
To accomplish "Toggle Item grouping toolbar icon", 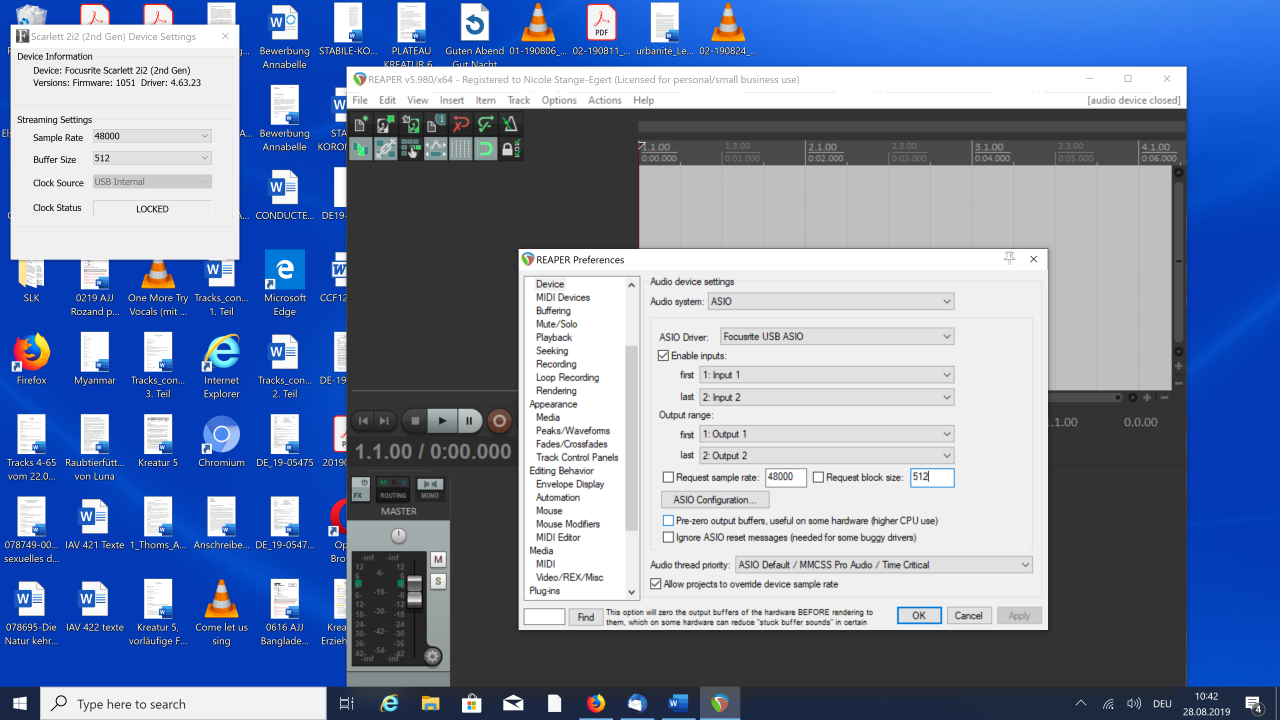I will tap(385, 149).
